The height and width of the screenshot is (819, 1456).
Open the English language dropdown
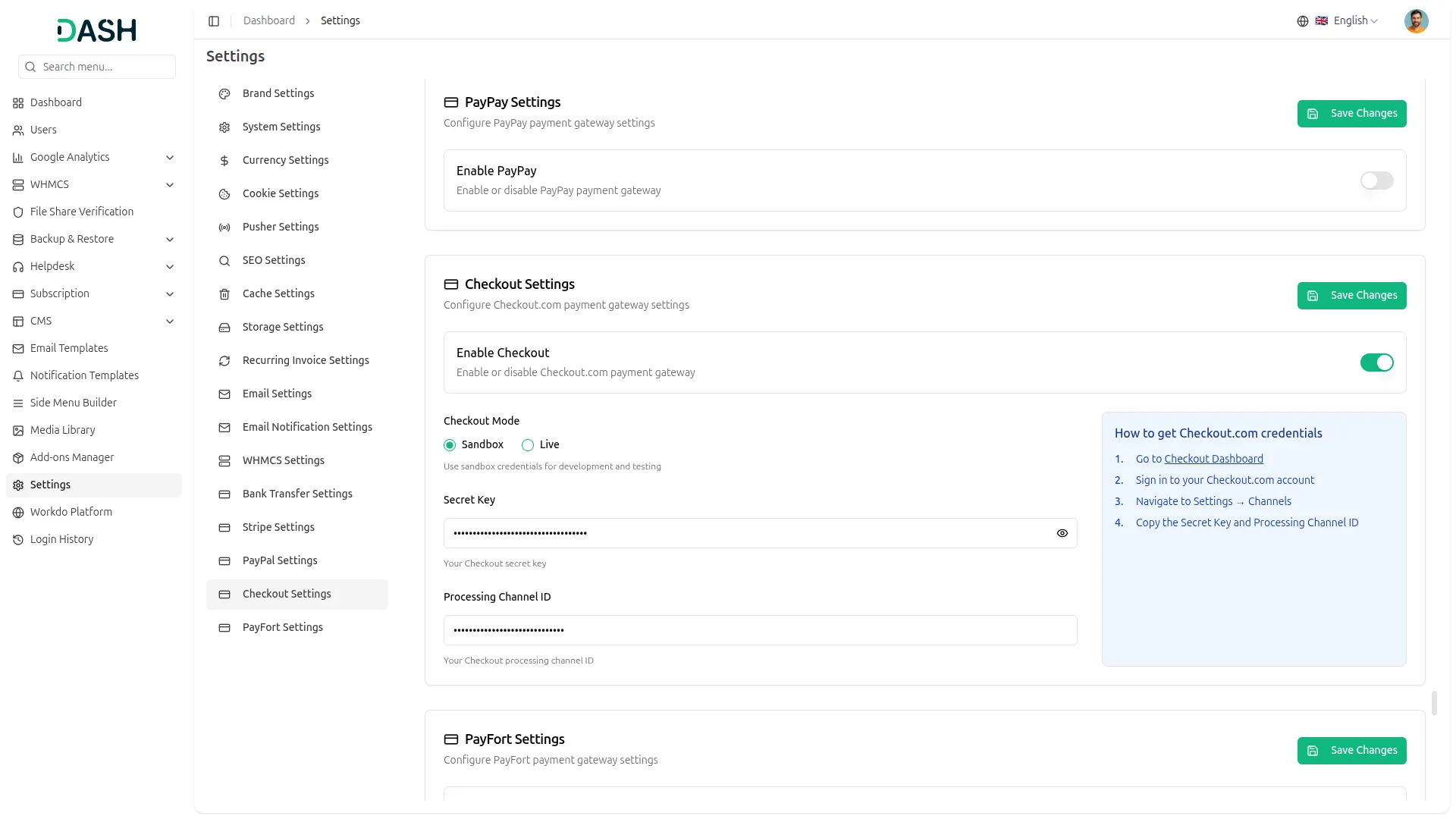1347,21
